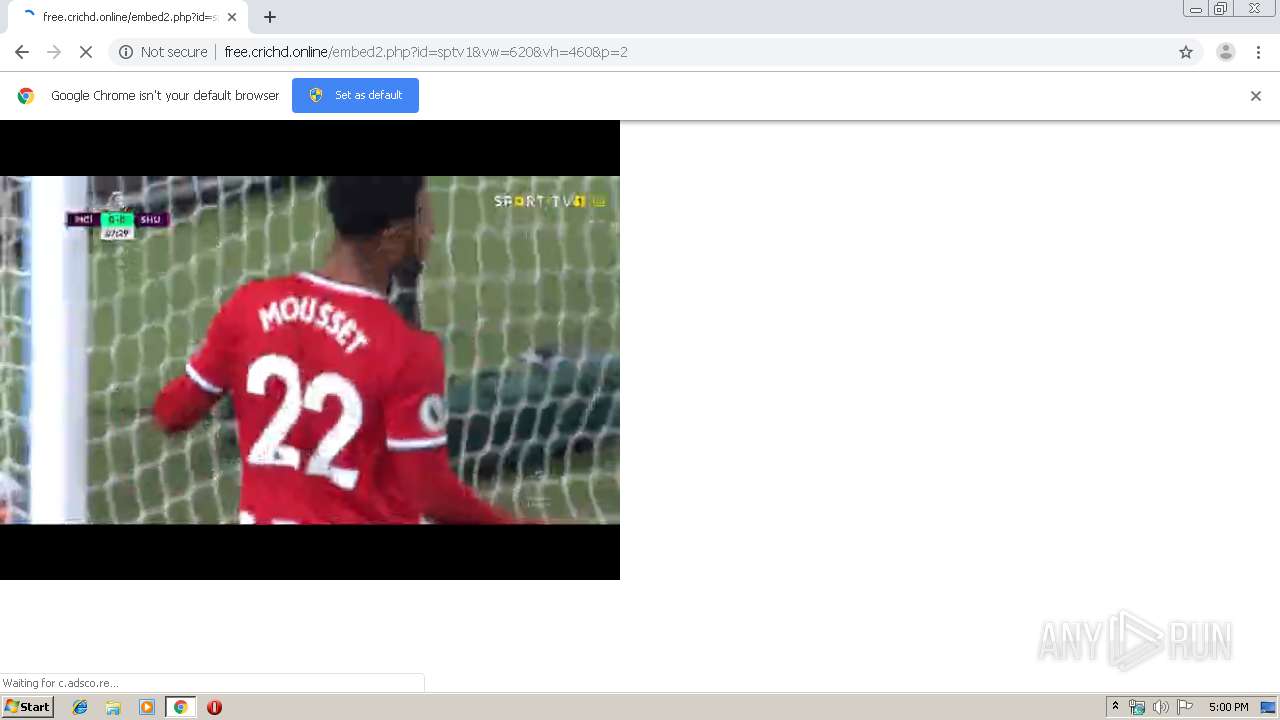The width and height of the screenshot is (1280, 720).
Task: Open a new tab
Action: click(270, 17)
